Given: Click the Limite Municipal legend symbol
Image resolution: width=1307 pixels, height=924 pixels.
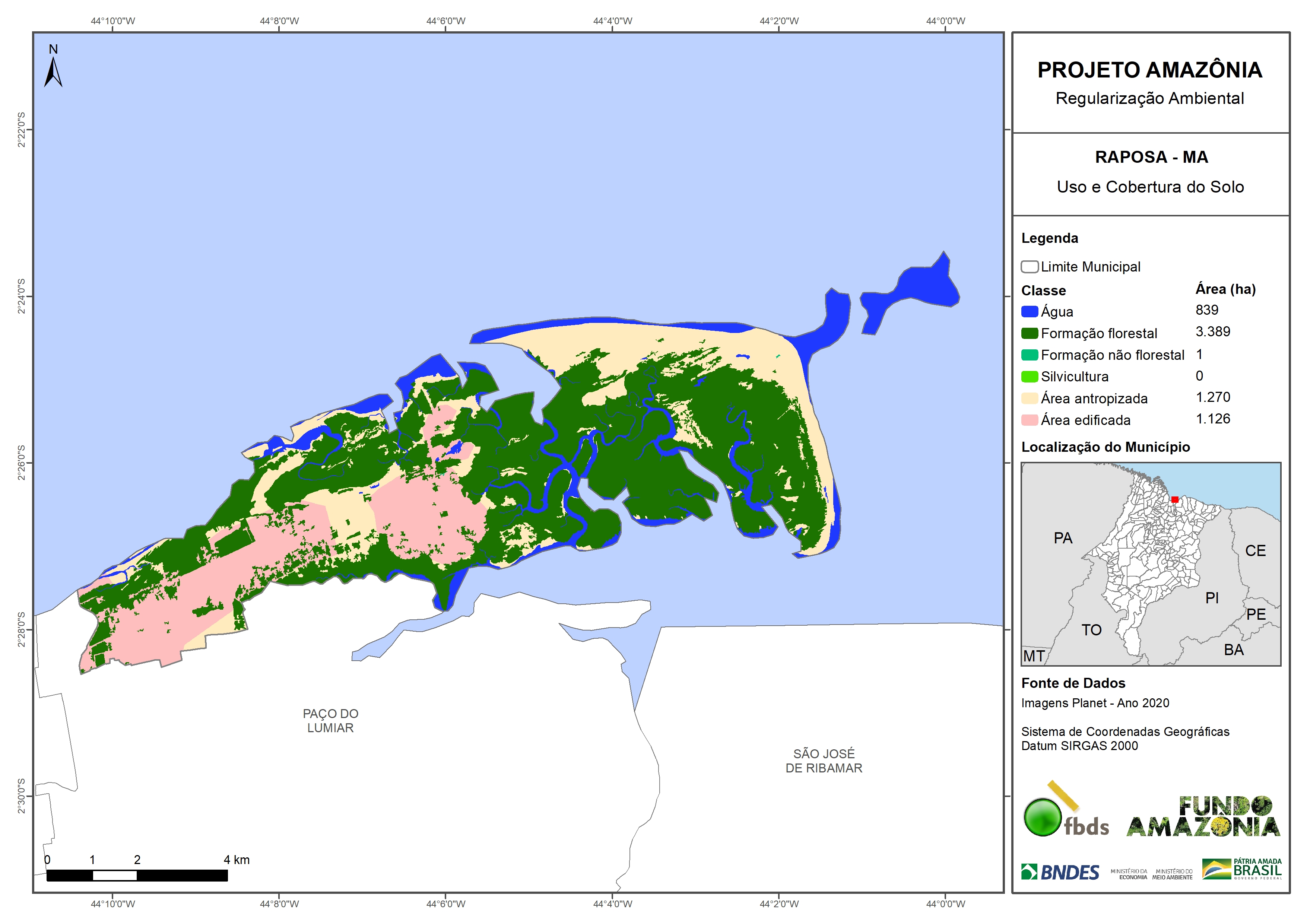Looking at the screenshot, I should (x=1029, y=266).
